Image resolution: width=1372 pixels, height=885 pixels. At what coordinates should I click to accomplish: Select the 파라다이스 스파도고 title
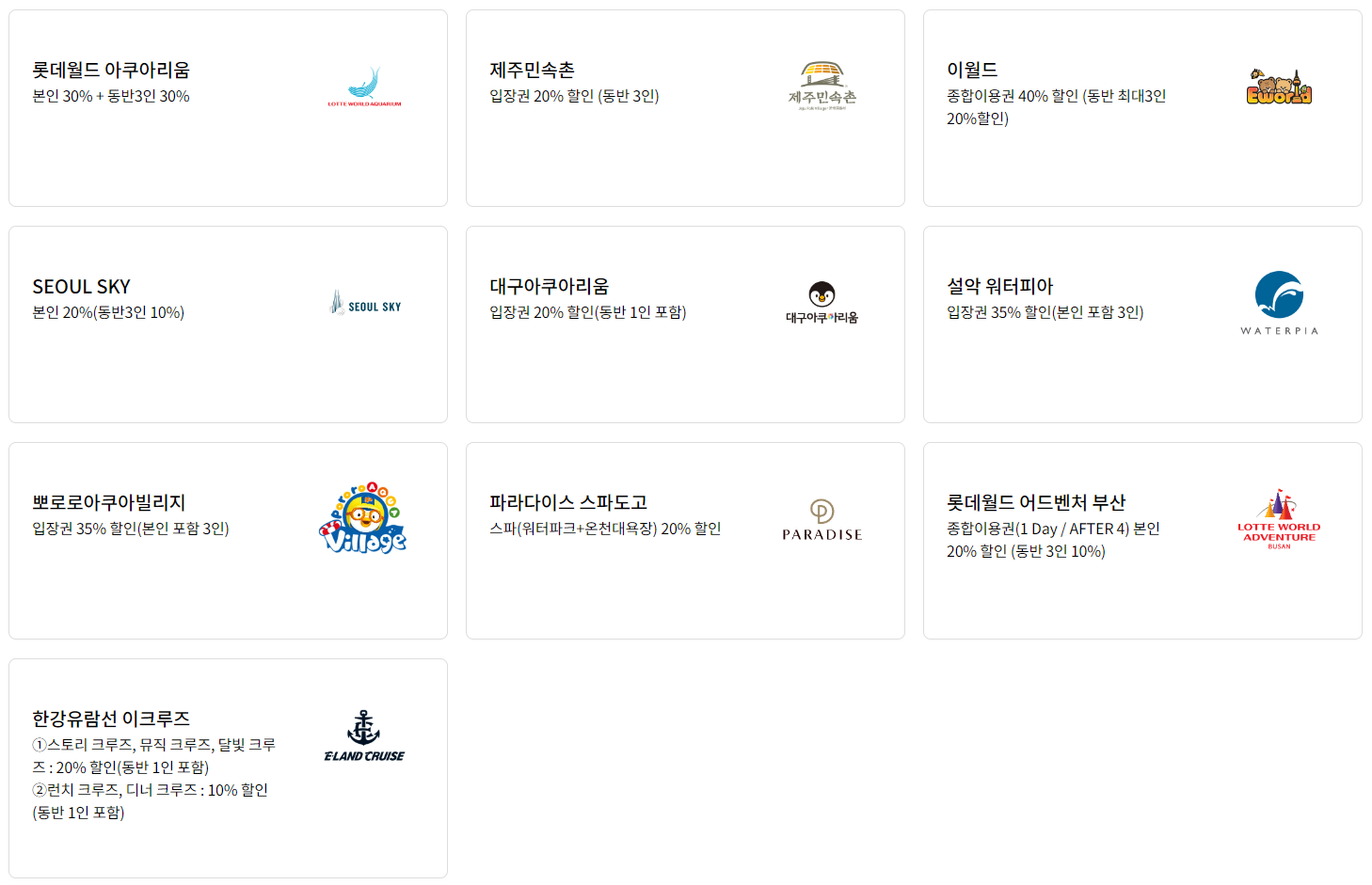(x=568, y=502)
